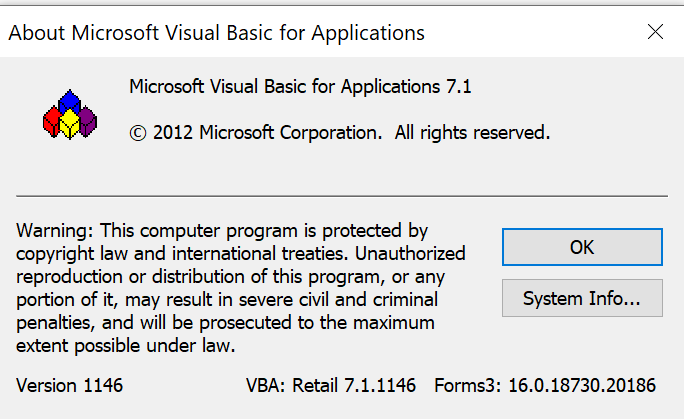This screenshot has width=684, height=419.
Task: Click the OK button
Action: (582, 247)
